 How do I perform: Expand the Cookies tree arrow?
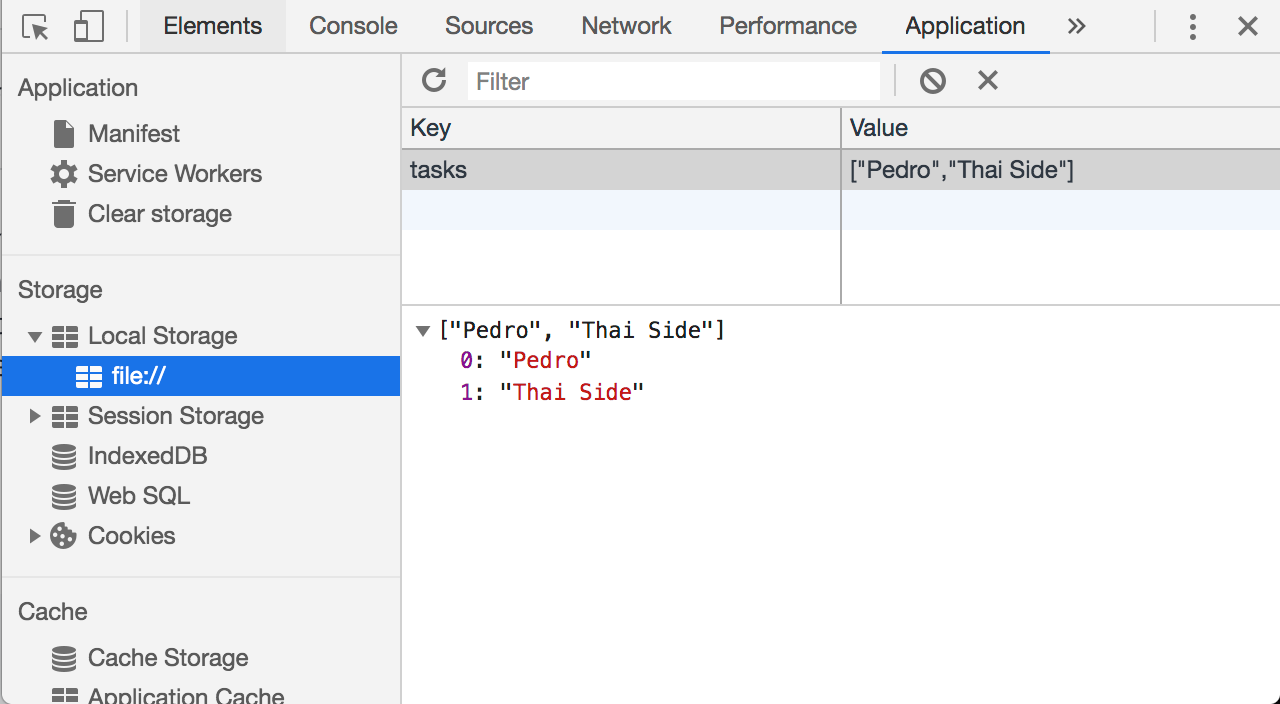tap(35, 536)
